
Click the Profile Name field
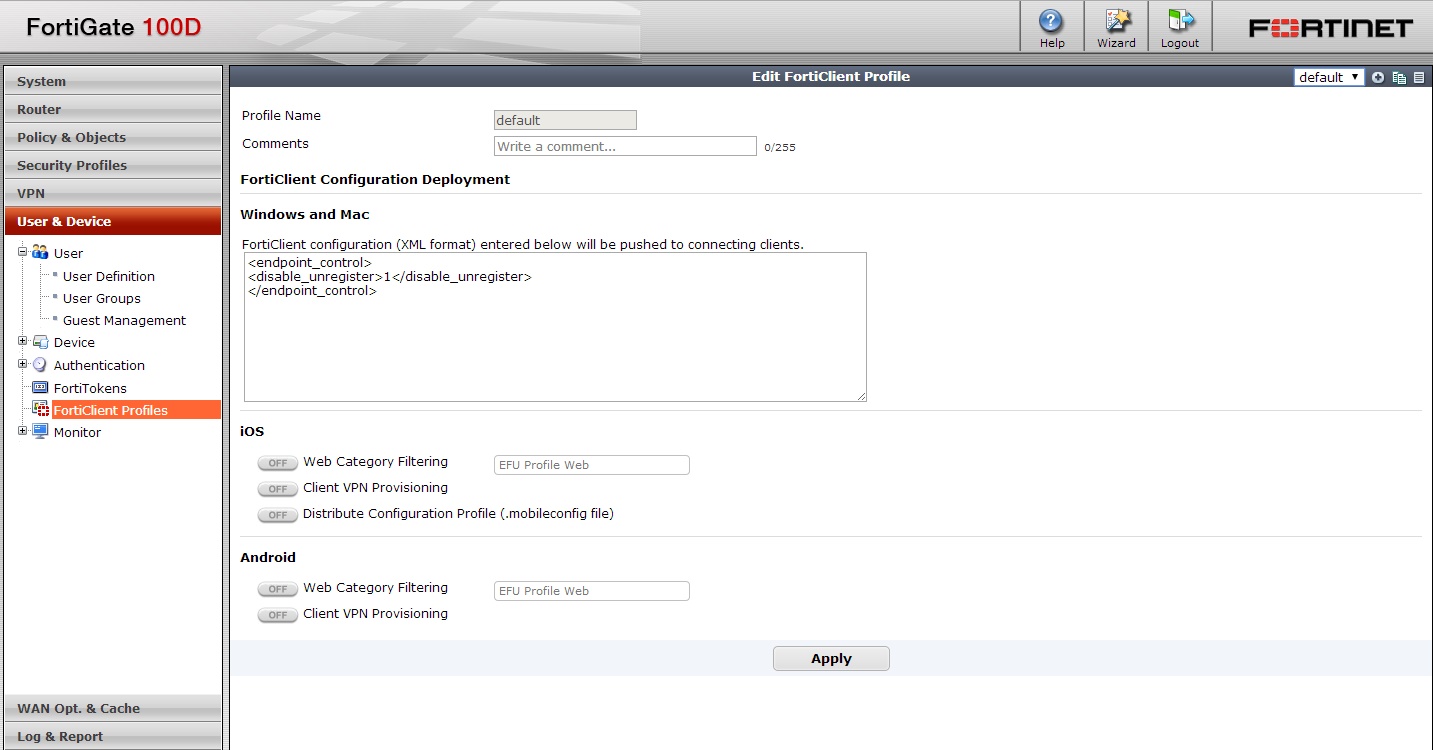(565, 120)
